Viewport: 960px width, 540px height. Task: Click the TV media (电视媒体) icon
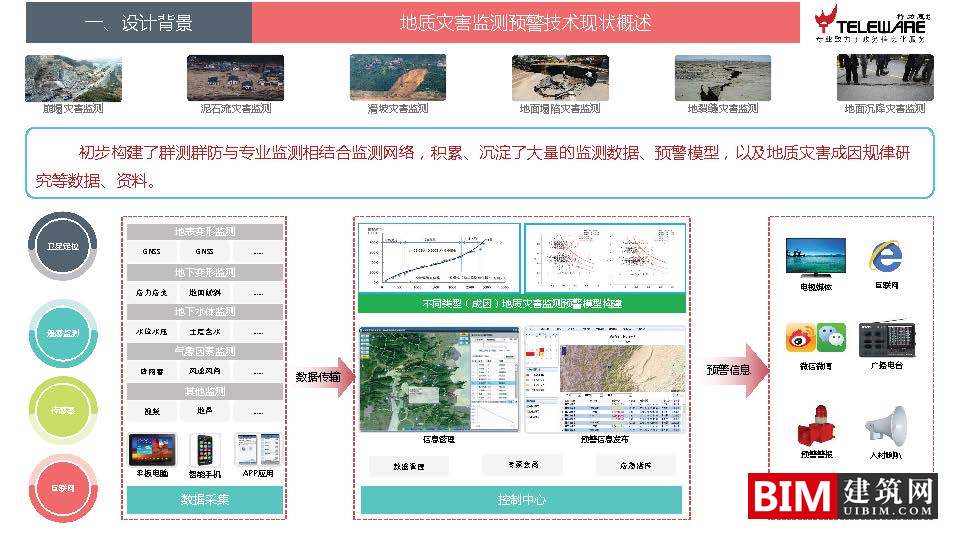pos(815,256)
